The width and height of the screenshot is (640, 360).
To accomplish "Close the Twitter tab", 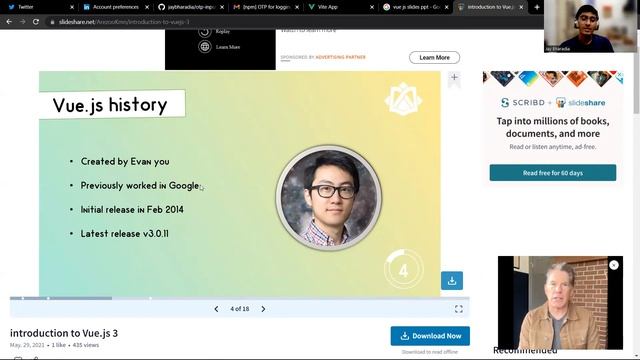I will [72, 7].
